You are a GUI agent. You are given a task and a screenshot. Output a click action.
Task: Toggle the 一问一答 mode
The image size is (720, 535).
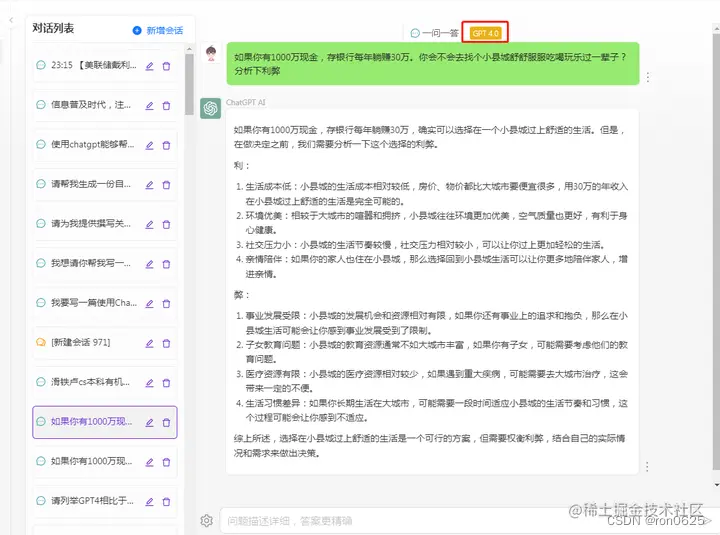[434, 33]
